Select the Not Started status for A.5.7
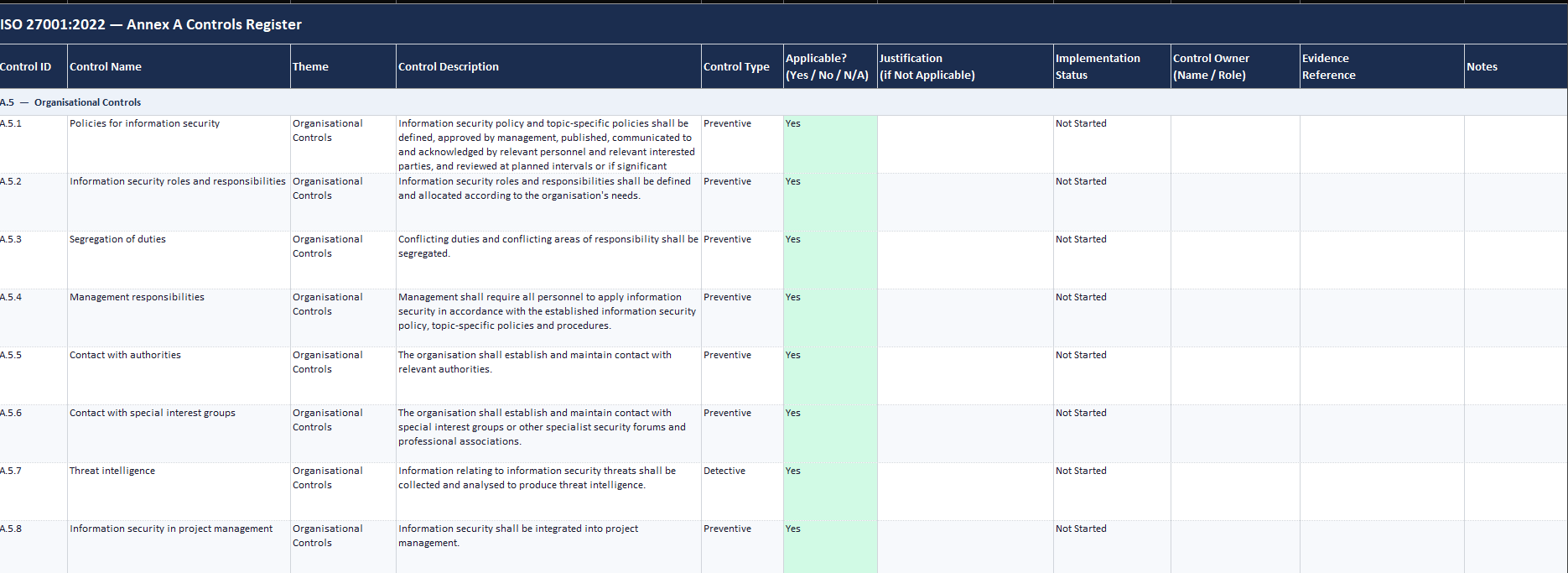This screenshot has width=1568, height=573. [1112, 492]
